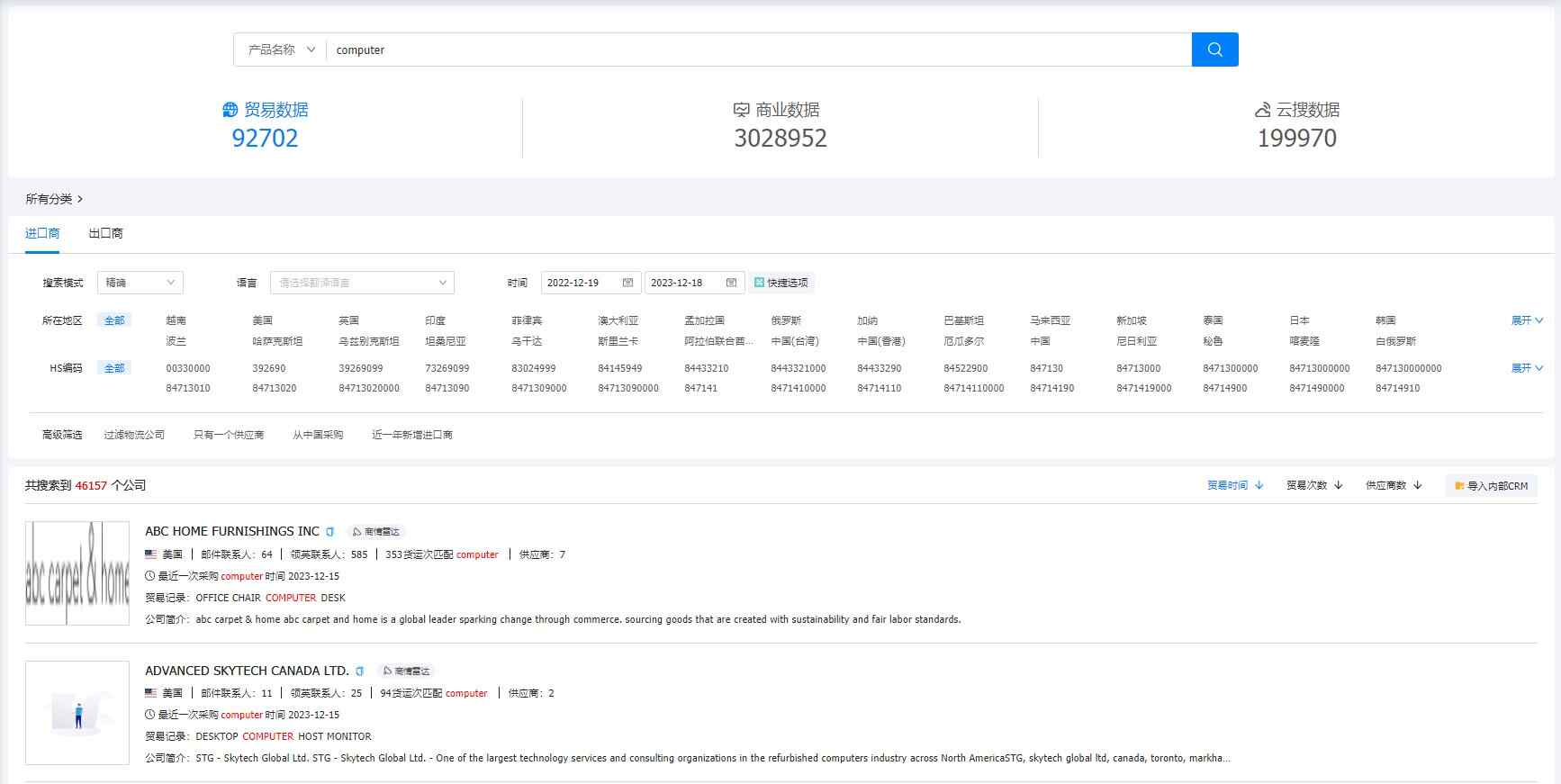The height and width of the screenshot is (784, 1561).
Task: Expand the HS编码 code list with 展开
Action: tap(1527, 368)
